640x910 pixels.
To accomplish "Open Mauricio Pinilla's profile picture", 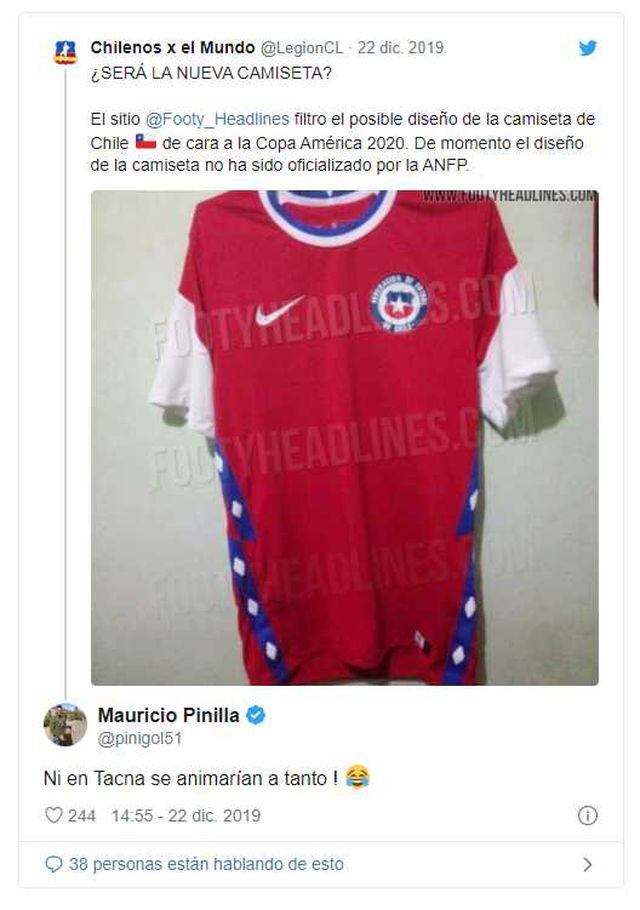I will pyautogui.click(x=65, y=725).
